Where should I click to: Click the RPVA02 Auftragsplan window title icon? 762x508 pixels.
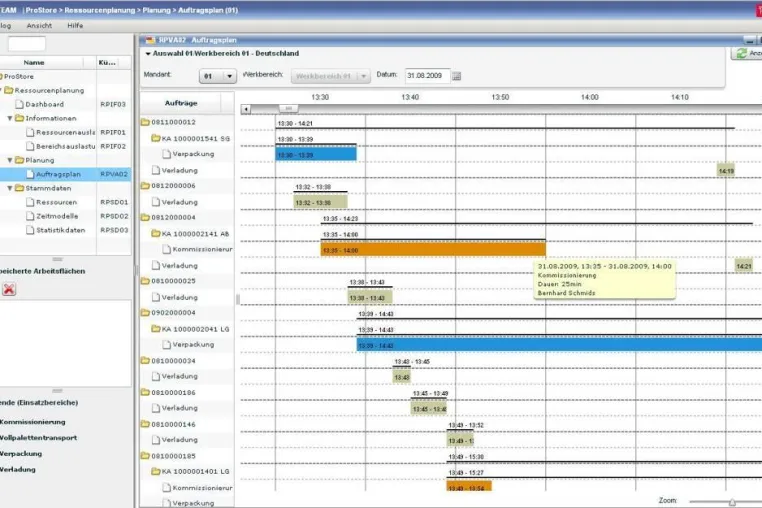coord(150,40)
